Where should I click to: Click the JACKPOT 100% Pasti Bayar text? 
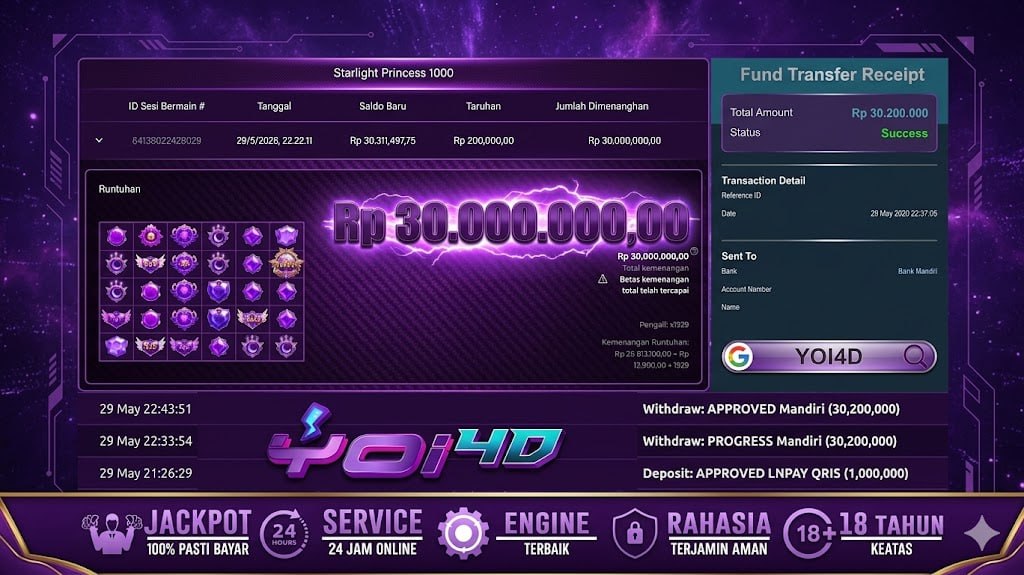[198, 533]
